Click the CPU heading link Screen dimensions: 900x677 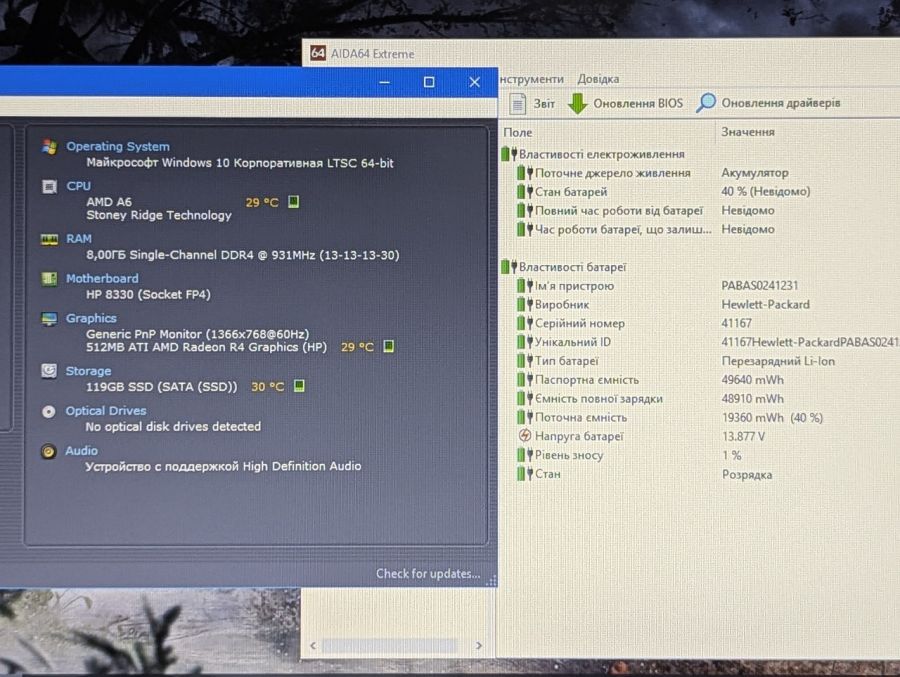click(78, 186)
